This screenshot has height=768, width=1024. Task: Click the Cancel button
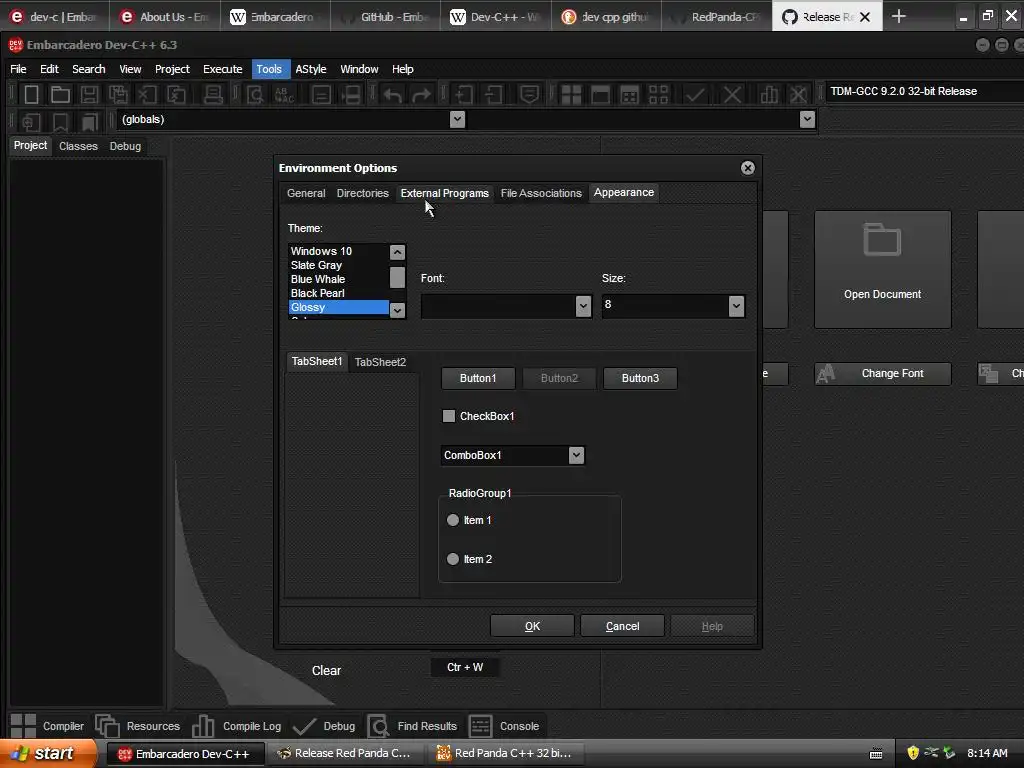(x=622, y=626)
